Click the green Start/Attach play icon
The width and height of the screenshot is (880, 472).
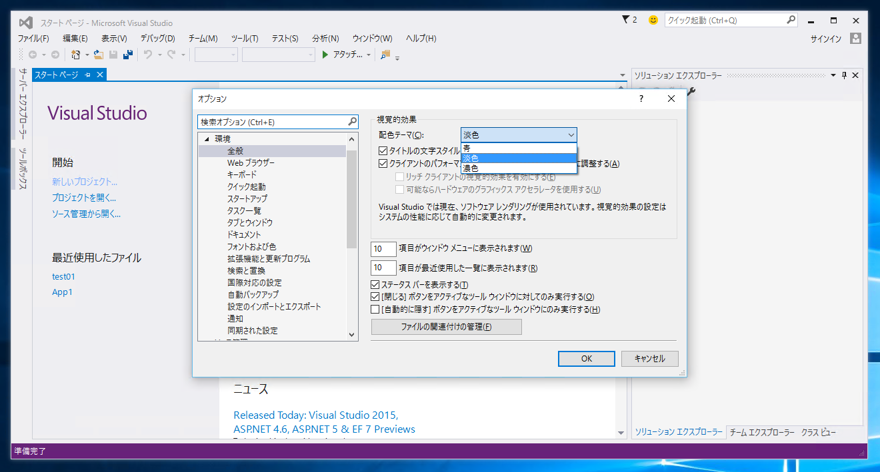pos(325,55)
